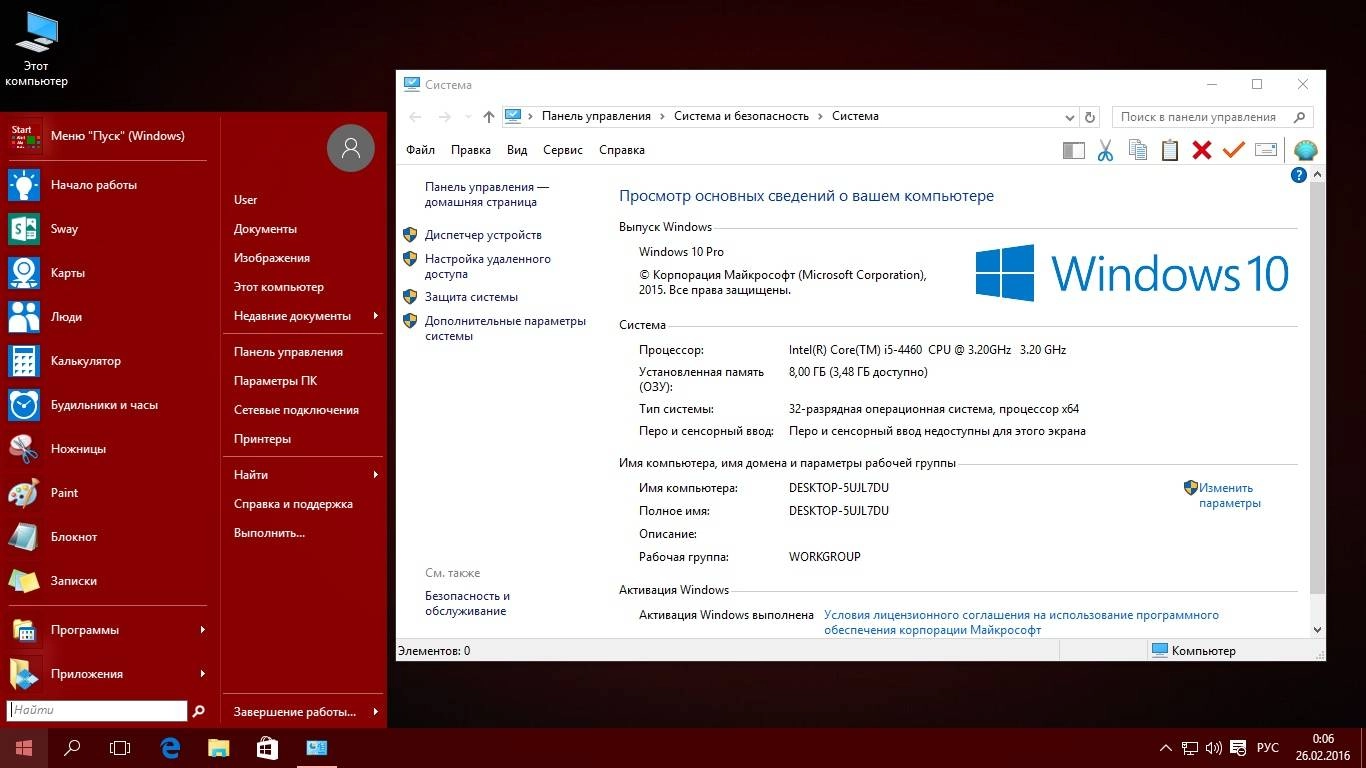Image resolution: width=1366 pixels, height=768 pixels.
Task: Expand Программы submenu in Start menu
Action: click(x=110, y=630)
